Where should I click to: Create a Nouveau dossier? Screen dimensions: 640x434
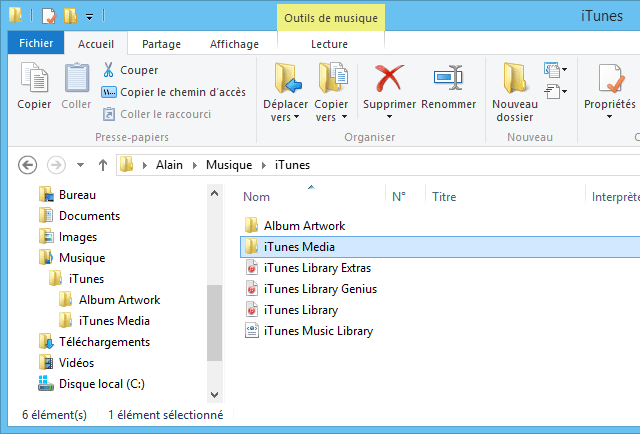515,92
